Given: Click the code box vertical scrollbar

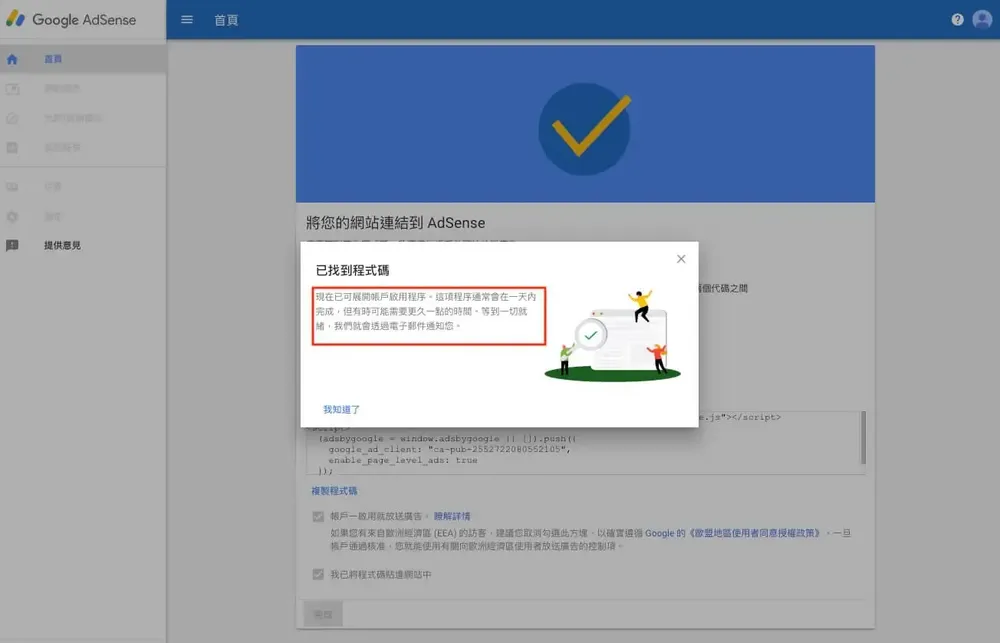Looking at the screenshot, I should coord(864,438).
